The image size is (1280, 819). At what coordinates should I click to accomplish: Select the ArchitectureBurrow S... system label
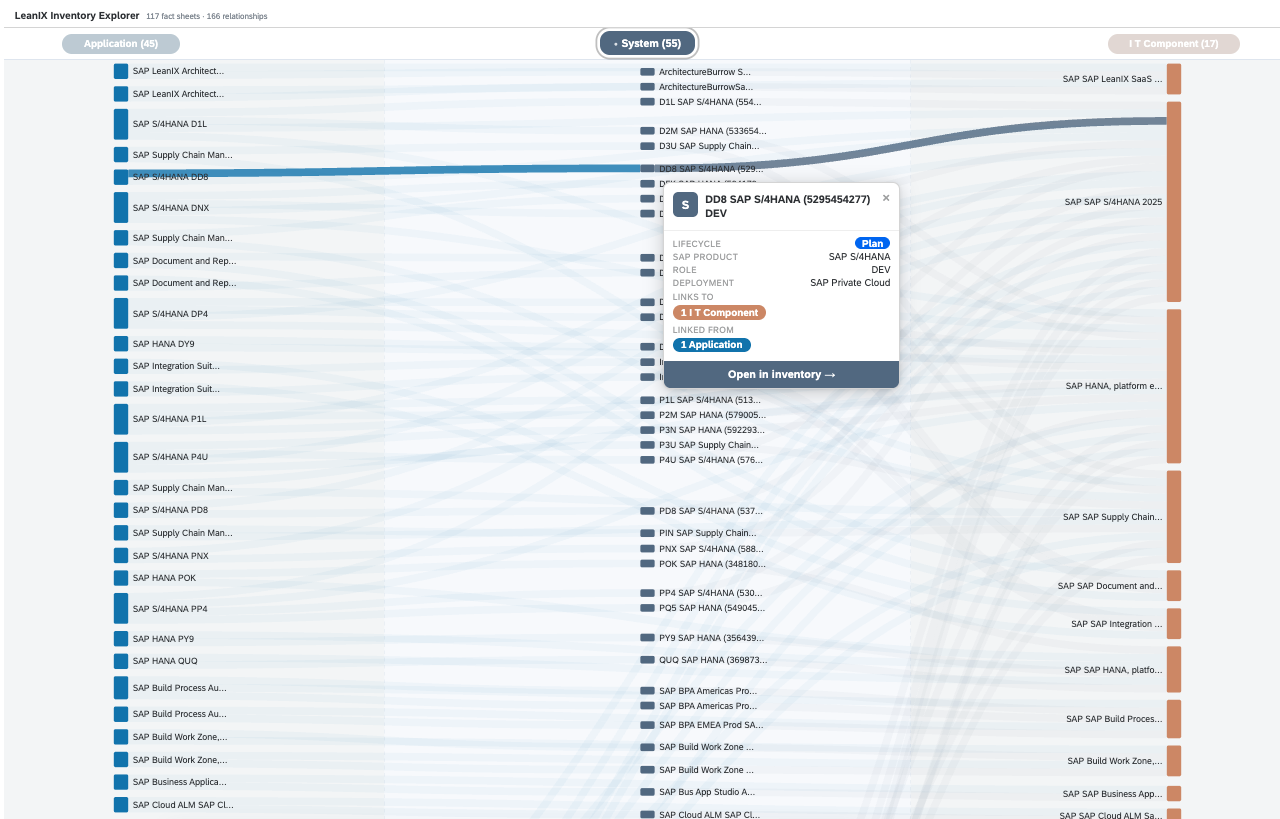(x=704, y=72)
